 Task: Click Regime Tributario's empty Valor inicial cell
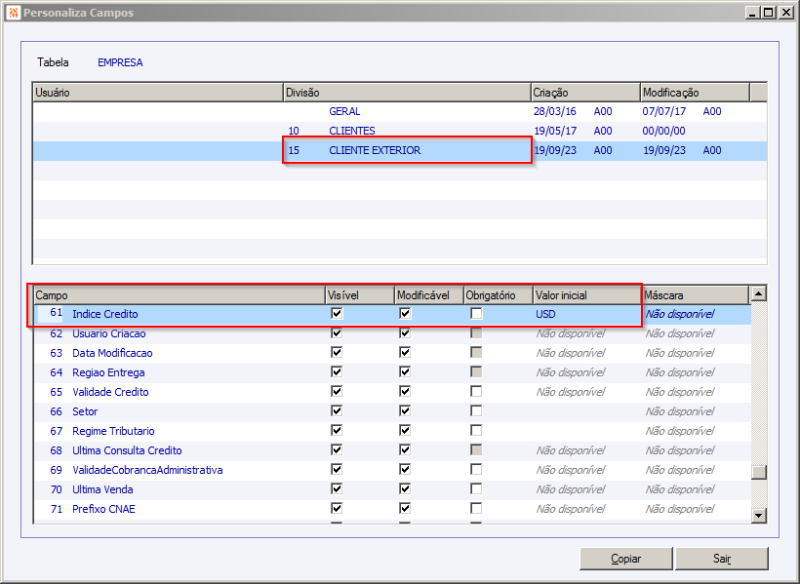tap(587, 431)
